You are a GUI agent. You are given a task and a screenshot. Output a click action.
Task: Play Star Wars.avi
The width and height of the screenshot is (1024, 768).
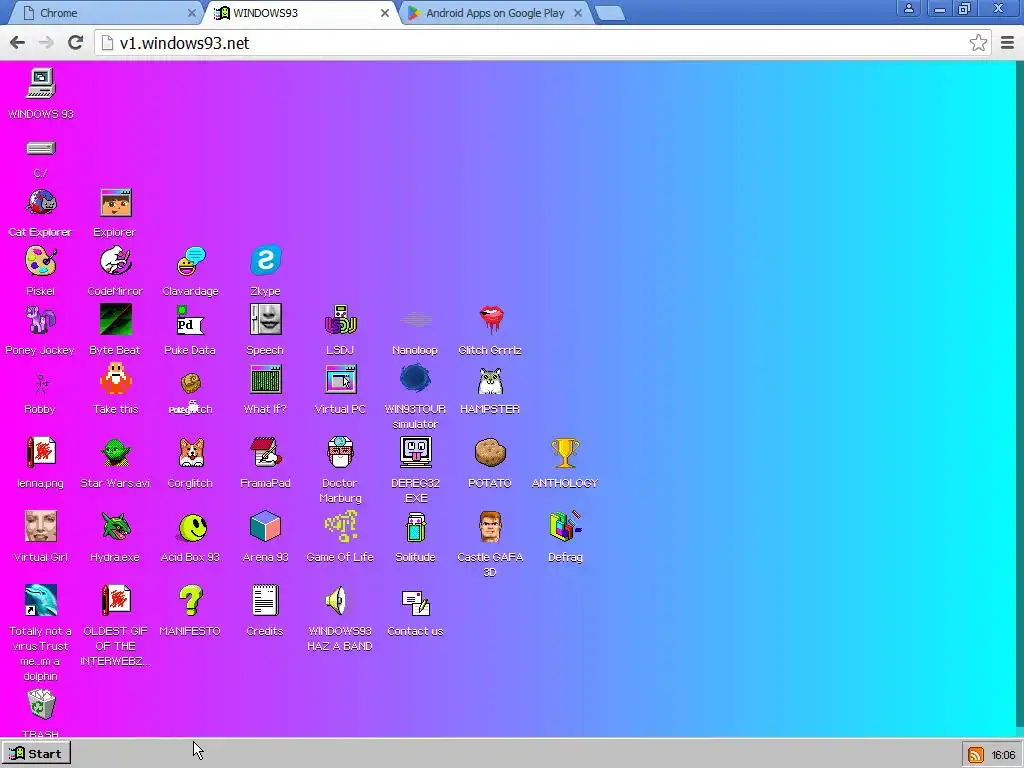pyautogui.click(x=116, y=453)
